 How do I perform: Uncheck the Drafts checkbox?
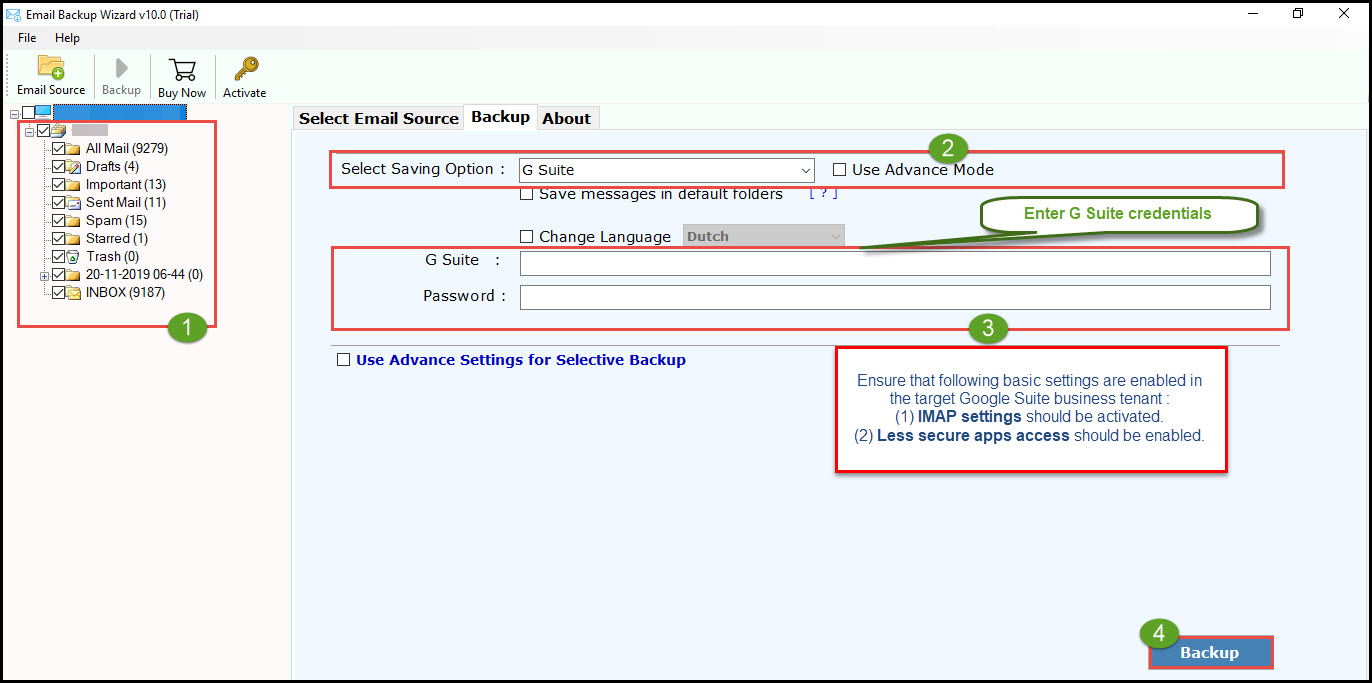click(x=59, y=167)
